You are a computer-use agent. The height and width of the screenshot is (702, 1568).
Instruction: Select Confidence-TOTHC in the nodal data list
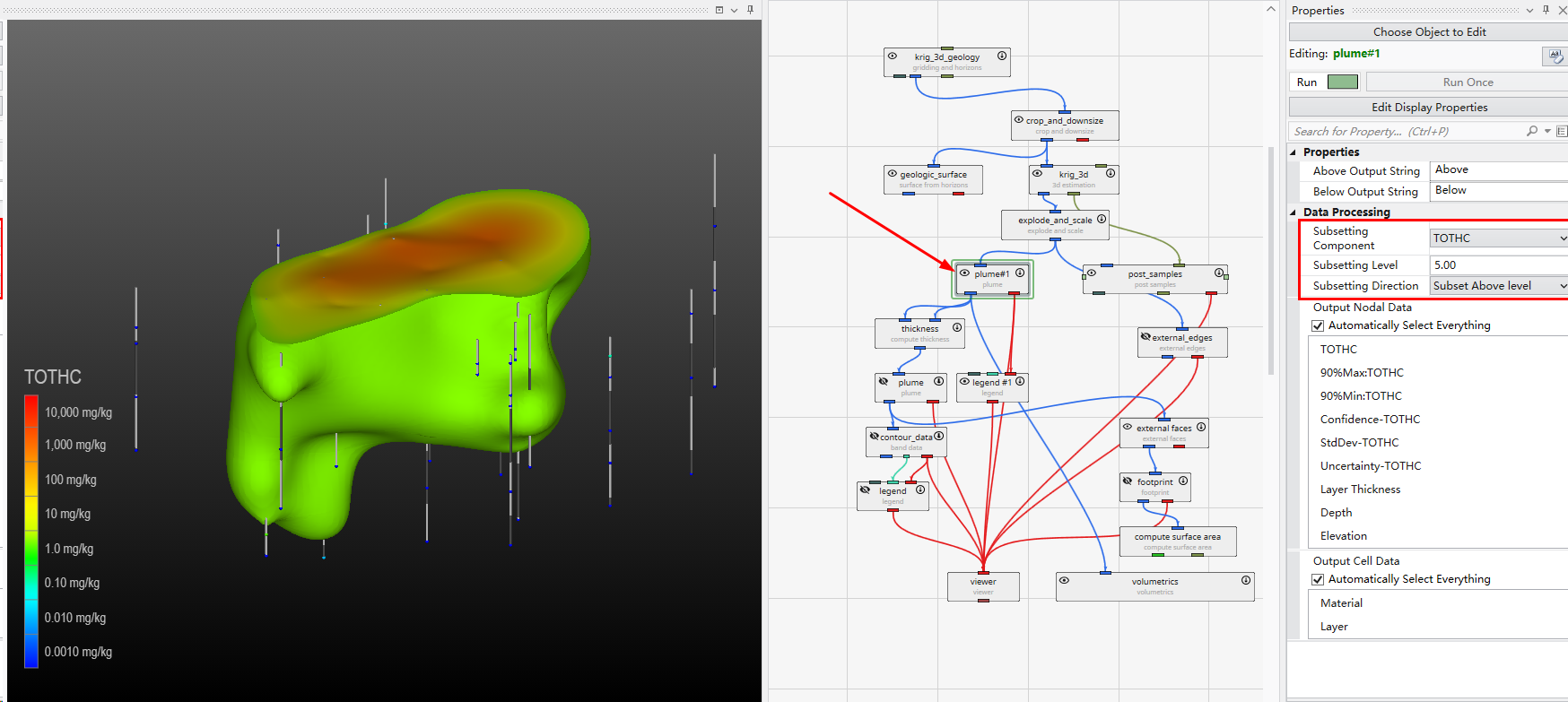1370,419
